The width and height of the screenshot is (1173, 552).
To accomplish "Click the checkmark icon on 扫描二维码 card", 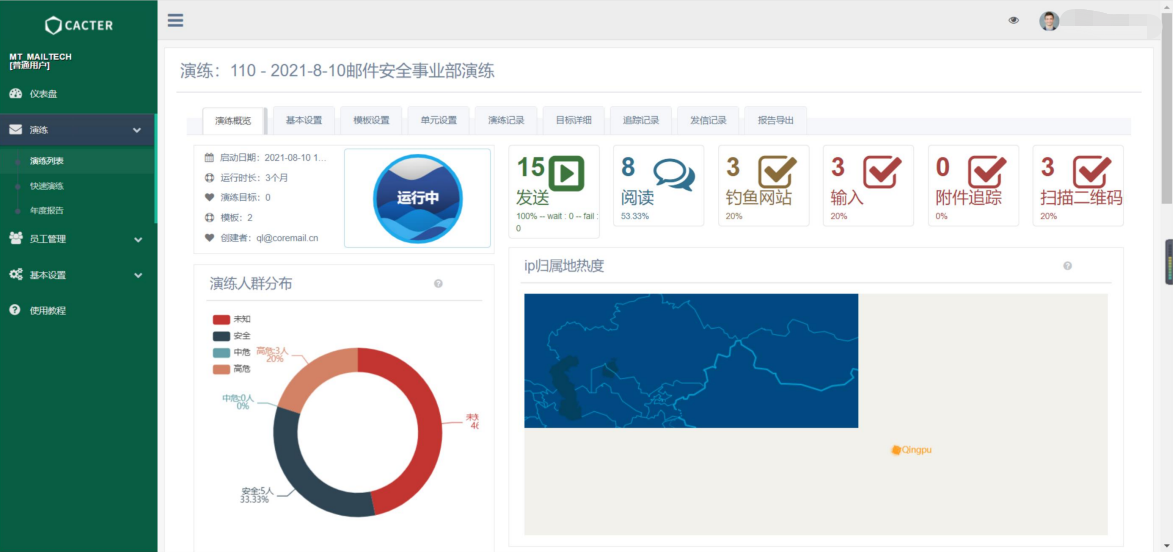I will tap(1091, 172).
